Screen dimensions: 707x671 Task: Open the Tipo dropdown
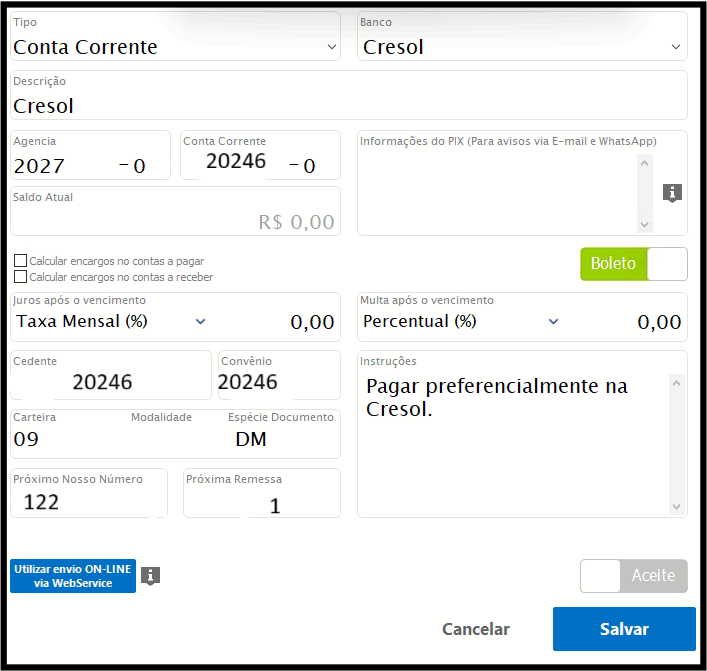(176, 46)
